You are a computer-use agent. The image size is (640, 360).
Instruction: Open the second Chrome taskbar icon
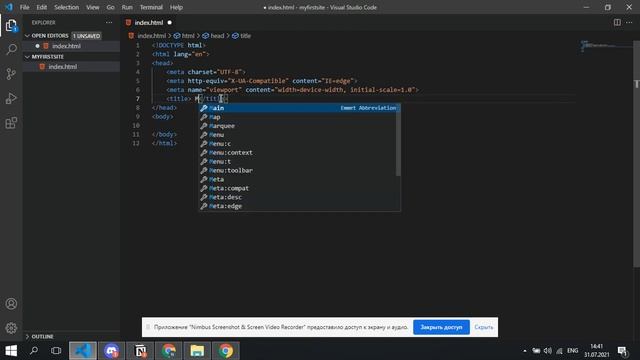tap(226, 351)
